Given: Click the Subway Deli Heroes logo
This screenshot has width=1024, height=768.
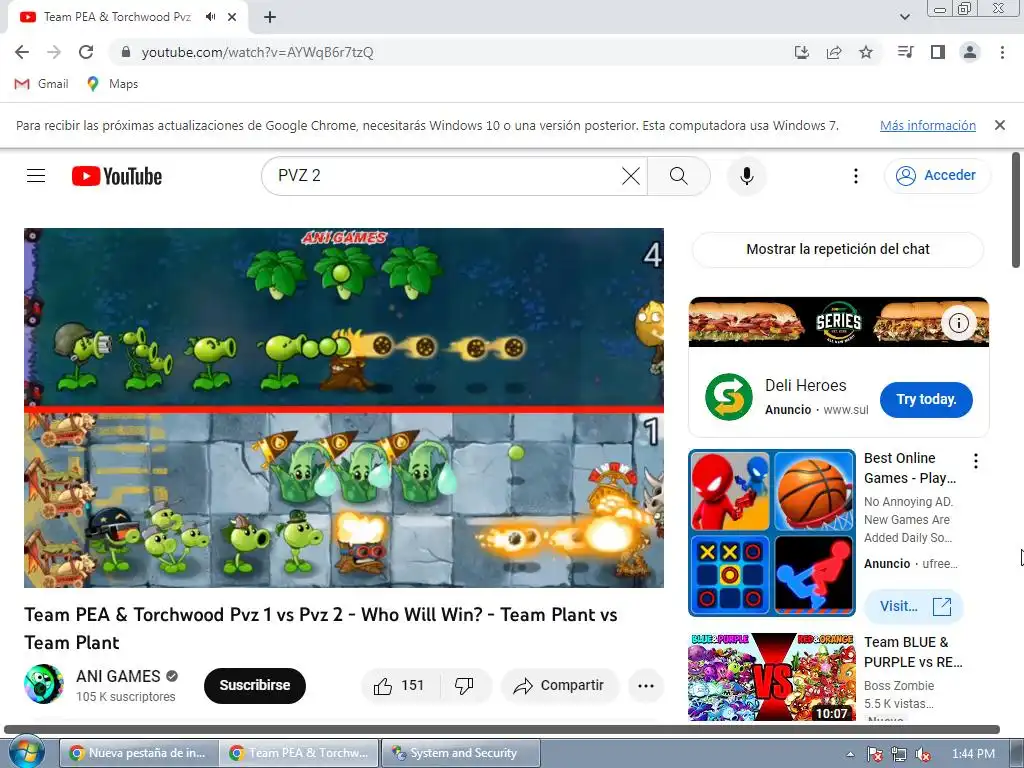Looking at the screenshot, I should pos(728,396).
